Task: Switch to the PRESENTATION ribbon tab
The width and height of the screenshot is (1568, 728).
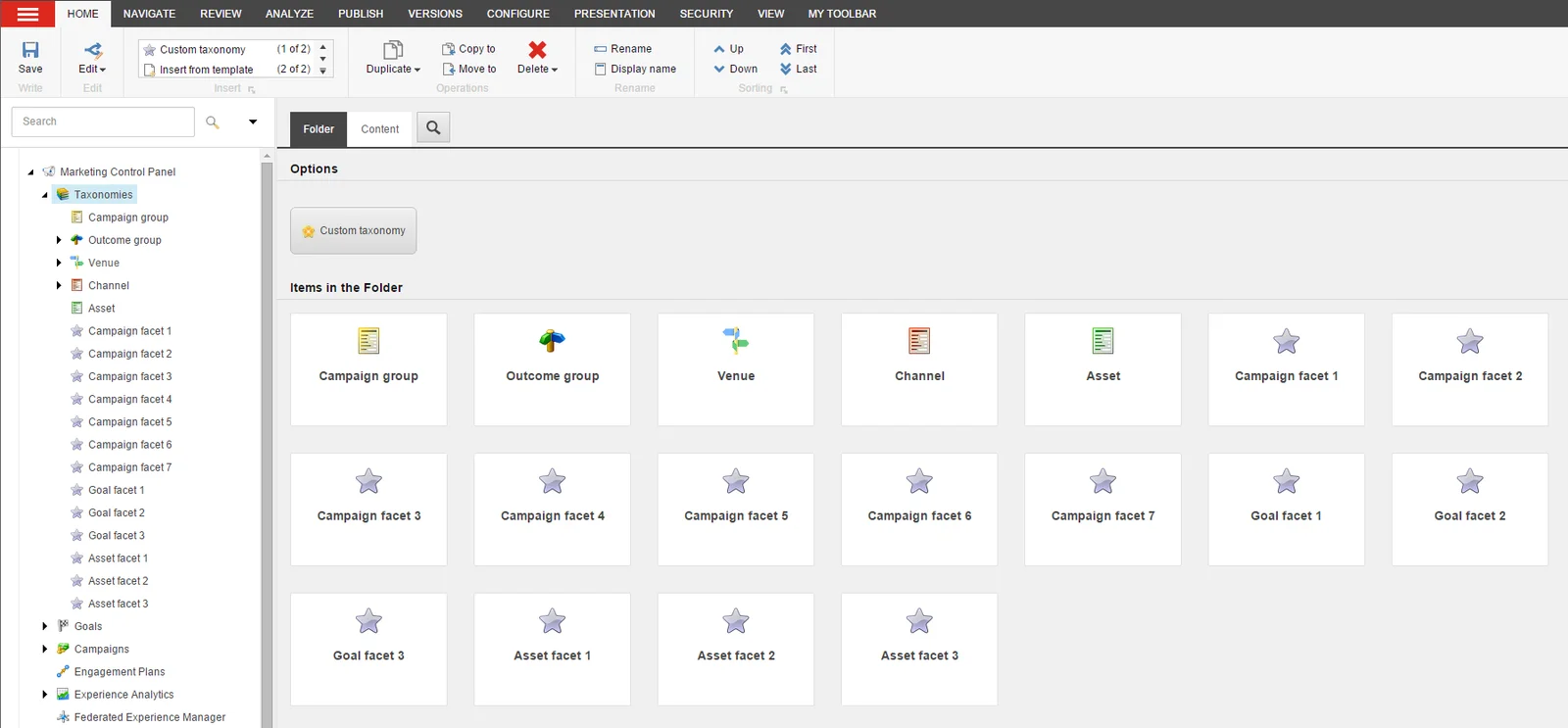Action: [614, 14]
